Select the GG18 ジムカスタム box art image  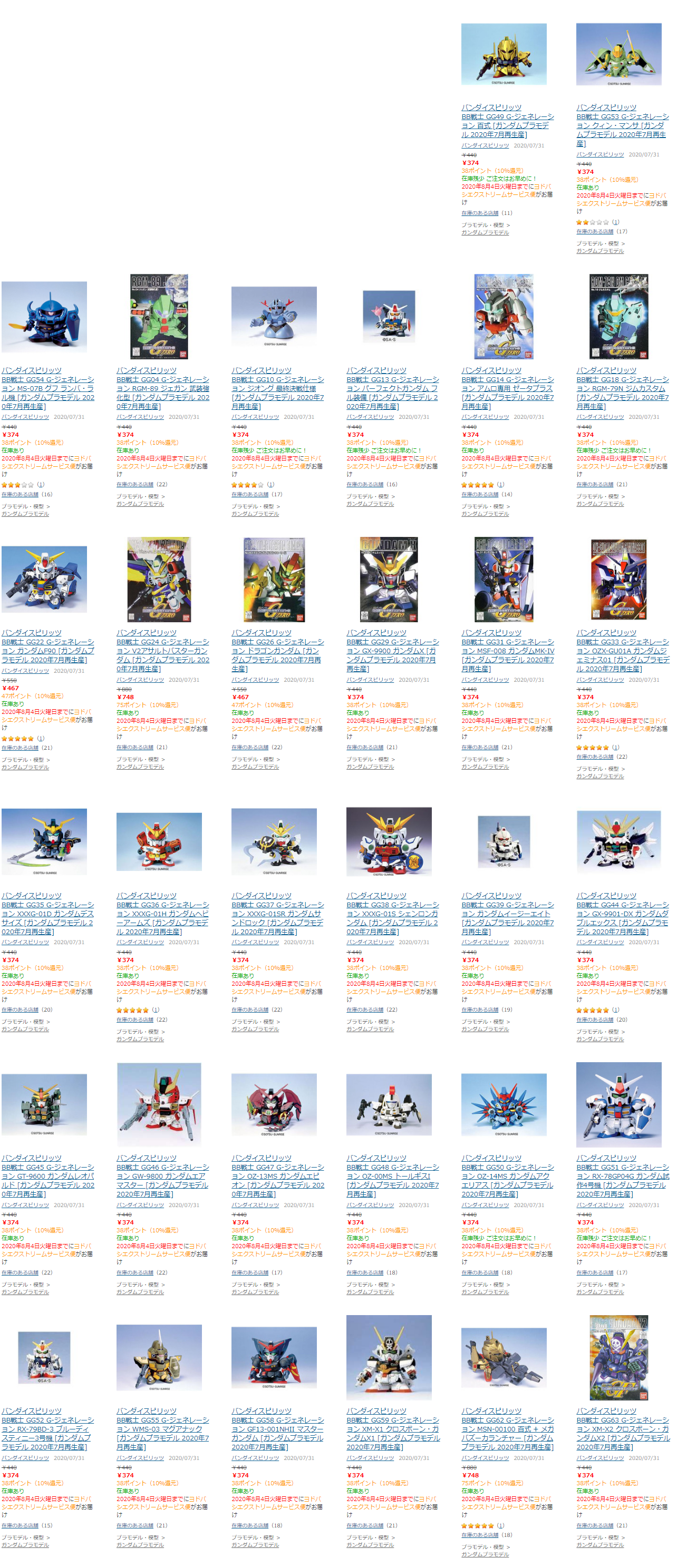click(x=618, y=317)
